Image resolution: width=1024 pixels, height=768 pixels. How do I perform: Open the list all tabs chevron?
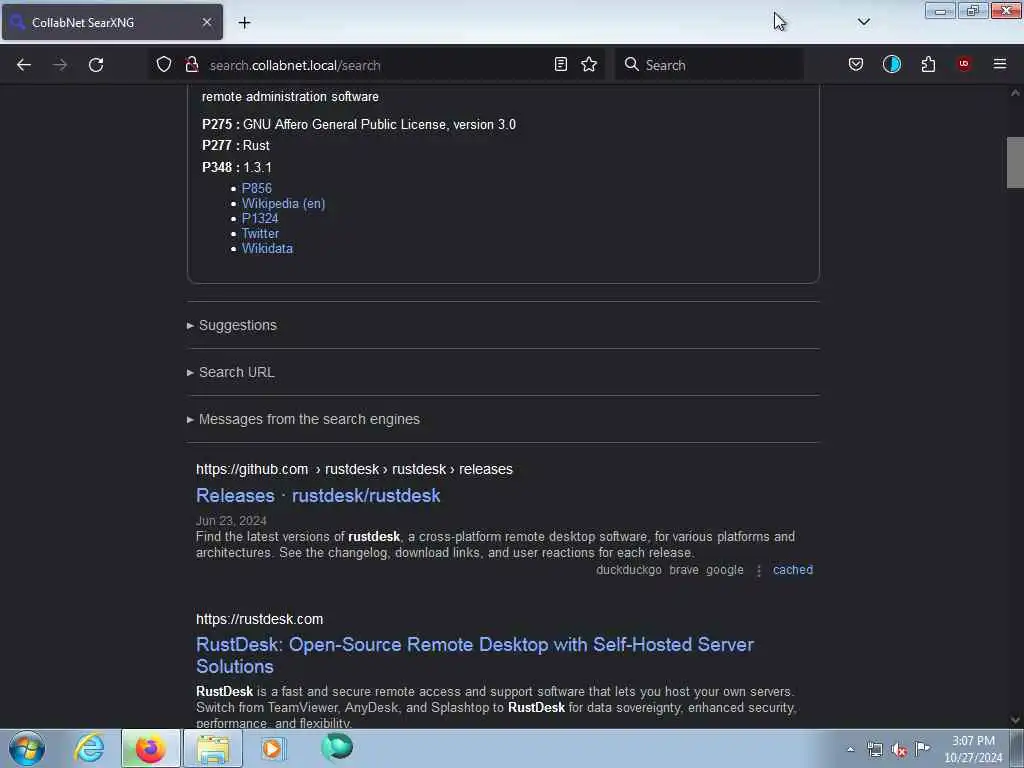click(x=863, y=22)
